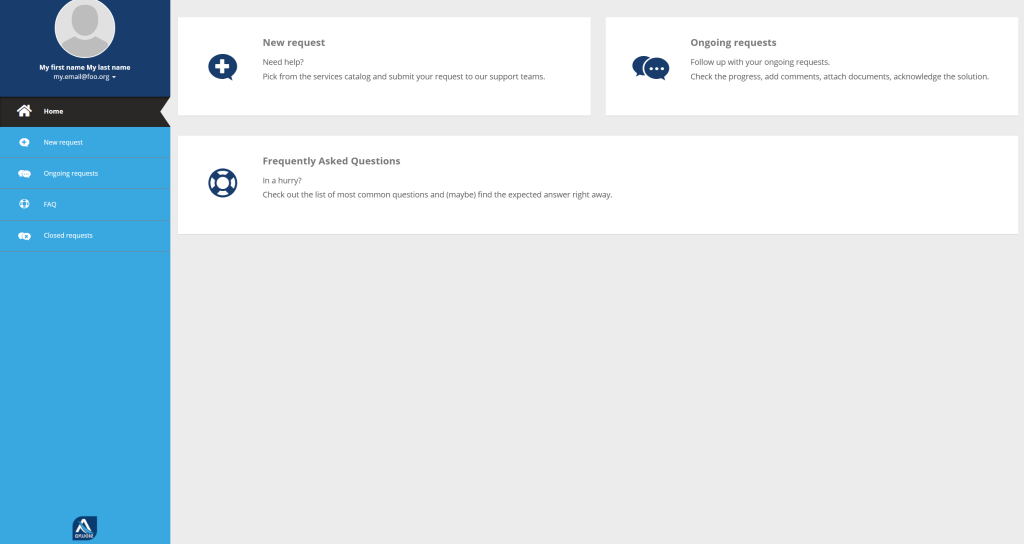
Task: Open the New request tile heading
Action: pos(294,42)
